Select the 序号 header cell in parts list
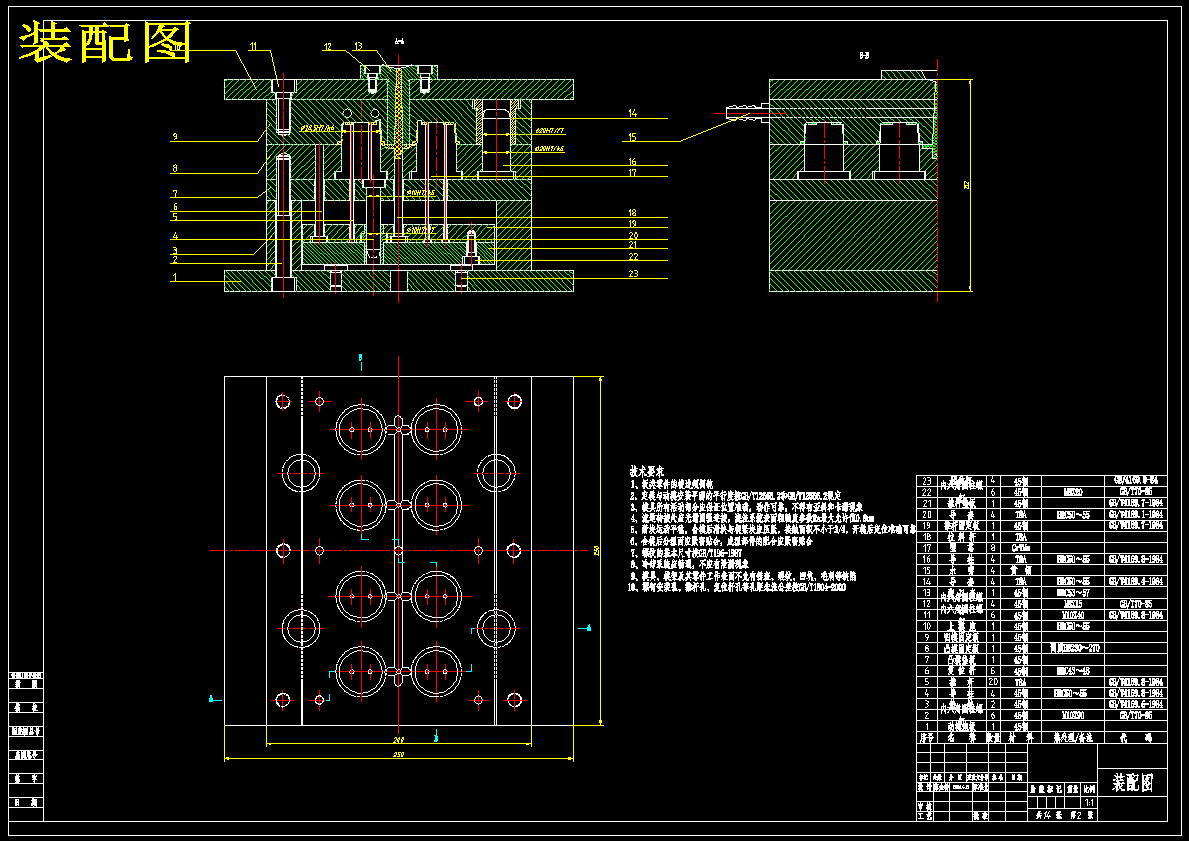Image resolution: width=1189 pixels, height=841 pixels. 925,737
